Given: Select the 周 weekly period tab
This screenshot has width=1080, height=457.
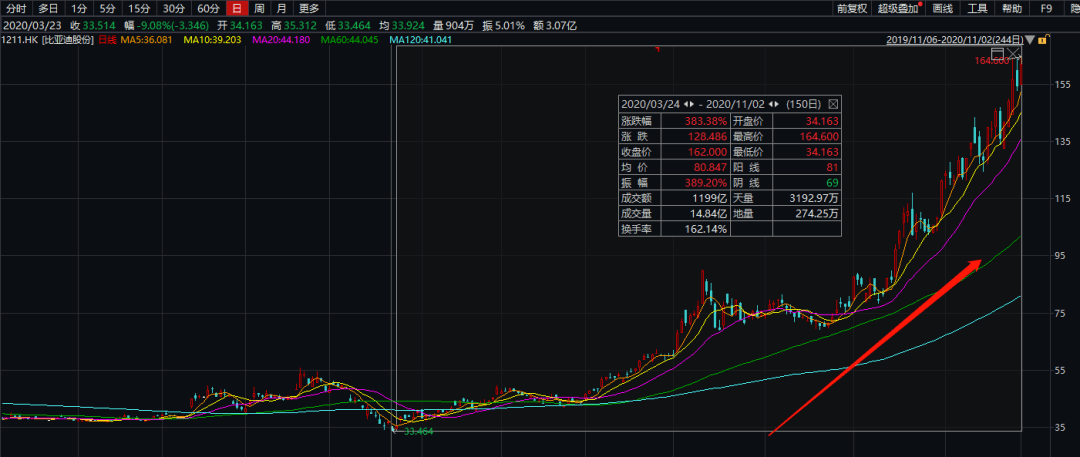Looking at the screenshot, I should pyautogui.click(x=259, y=8).
